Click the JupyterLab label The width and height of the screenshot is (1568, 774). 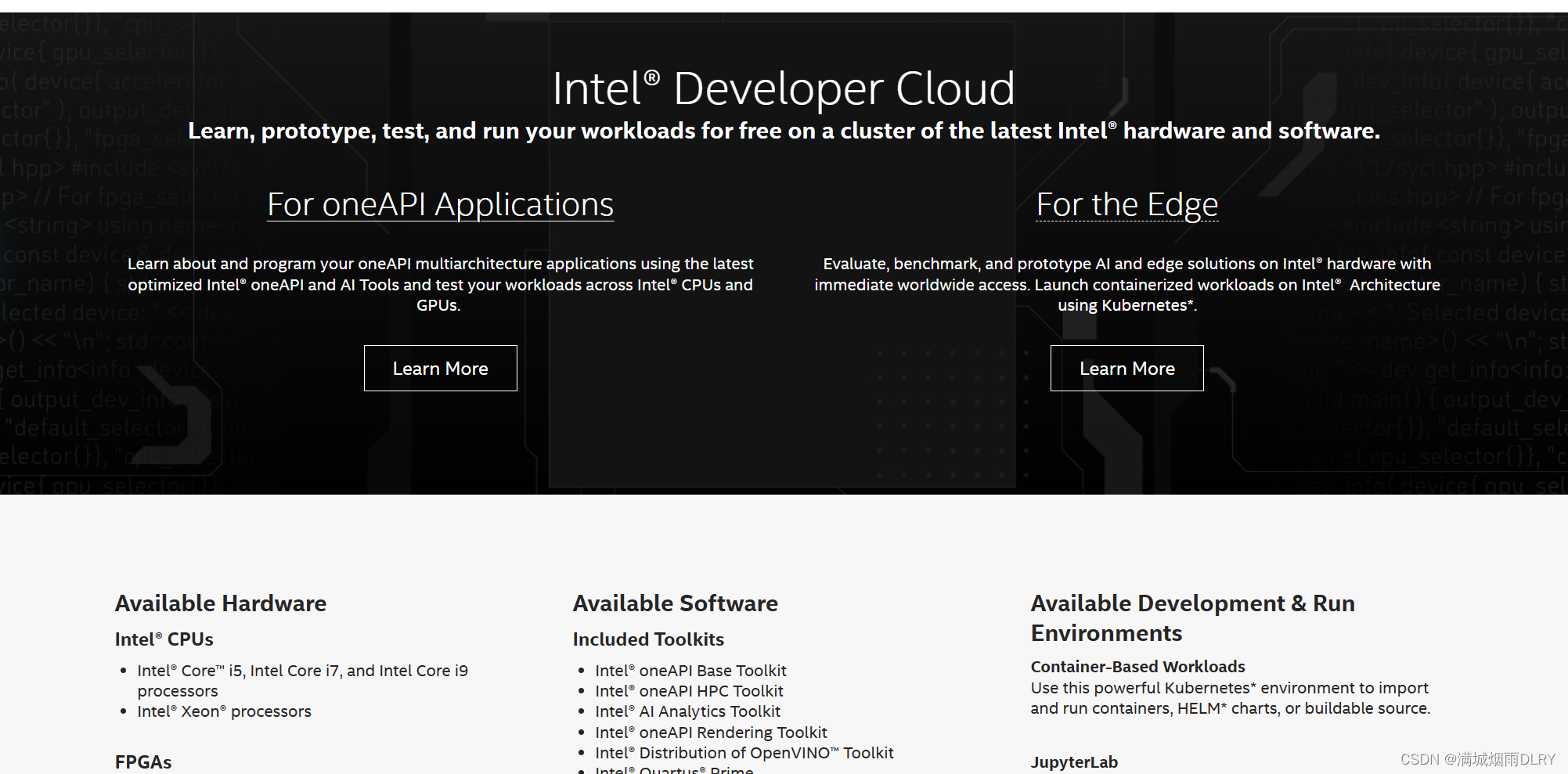coord(1074,762)
